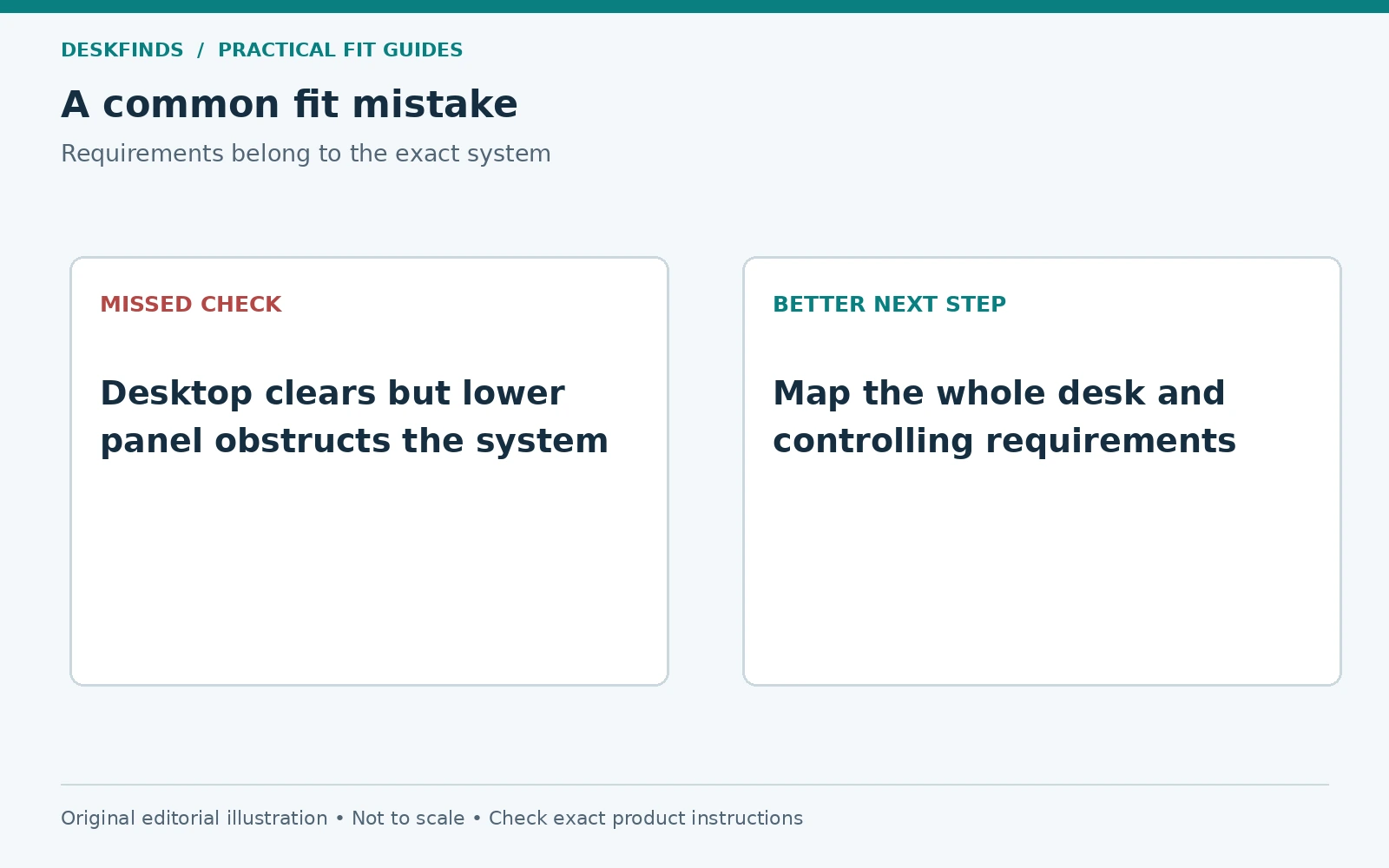Screen dimensions: 1389x868
Task: Open the PRACTICAL FIT GUIDES breadcrumb
Action: coord(340,50)
